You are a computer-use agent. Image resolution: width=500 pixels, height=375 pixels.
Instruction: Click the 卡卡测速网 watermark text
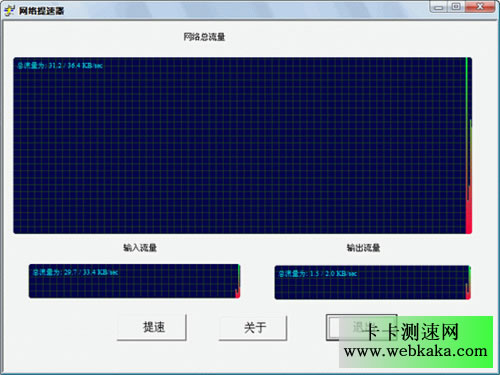(x=412, y=332)
